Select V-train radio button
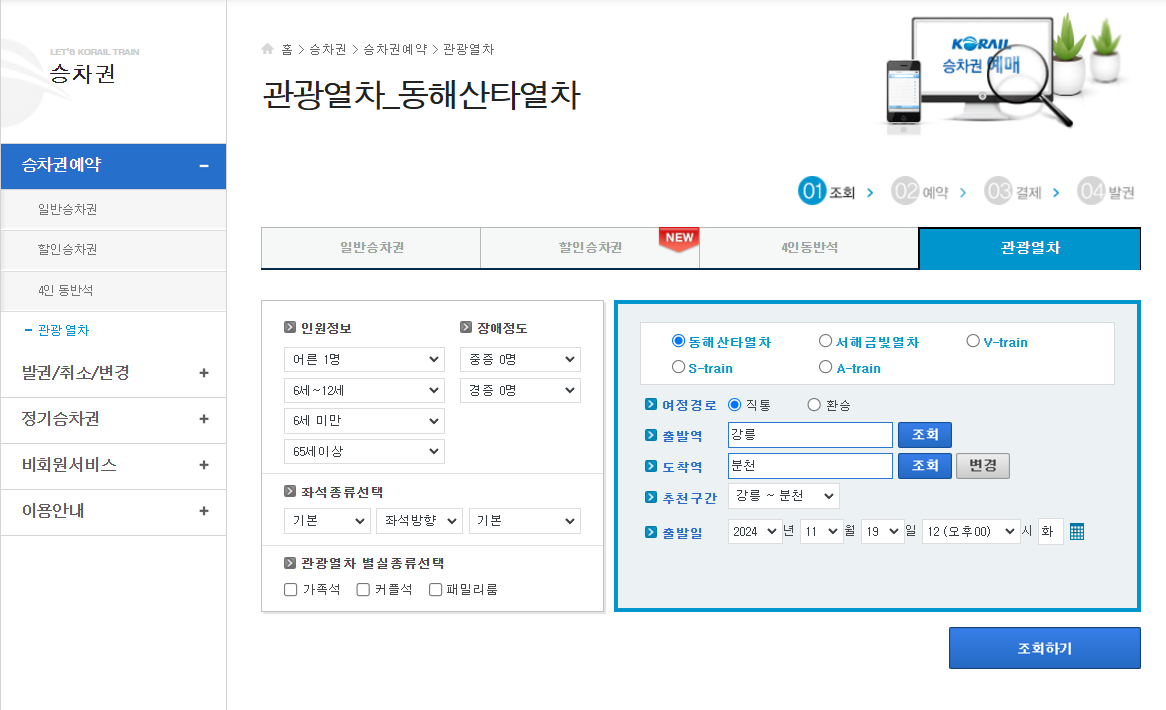Screen dimensions: 1166x710 [x=973, y=341]
